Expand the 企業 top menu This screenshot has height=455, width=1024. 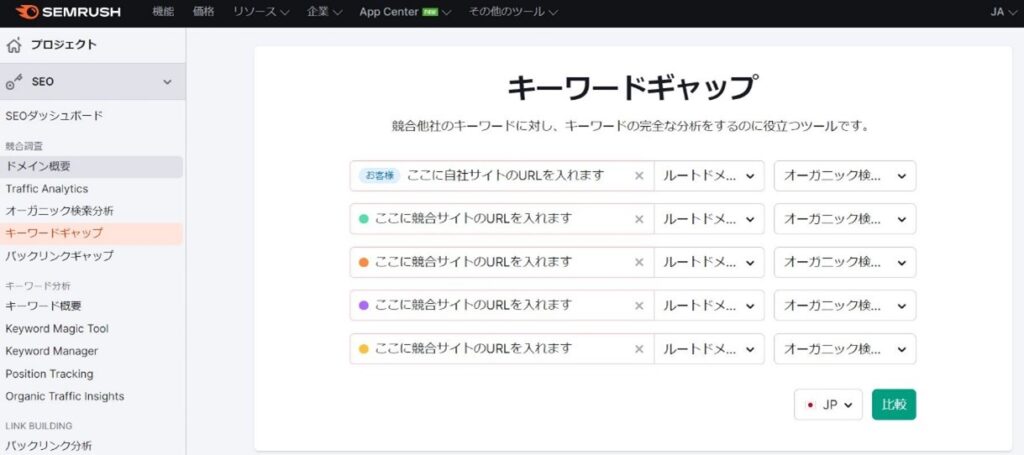click(325, 12)
